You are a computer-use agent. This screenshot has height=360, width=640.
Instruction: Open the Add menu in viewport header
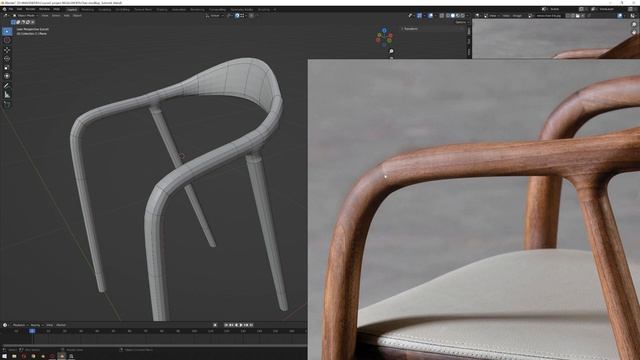point(67,16)
